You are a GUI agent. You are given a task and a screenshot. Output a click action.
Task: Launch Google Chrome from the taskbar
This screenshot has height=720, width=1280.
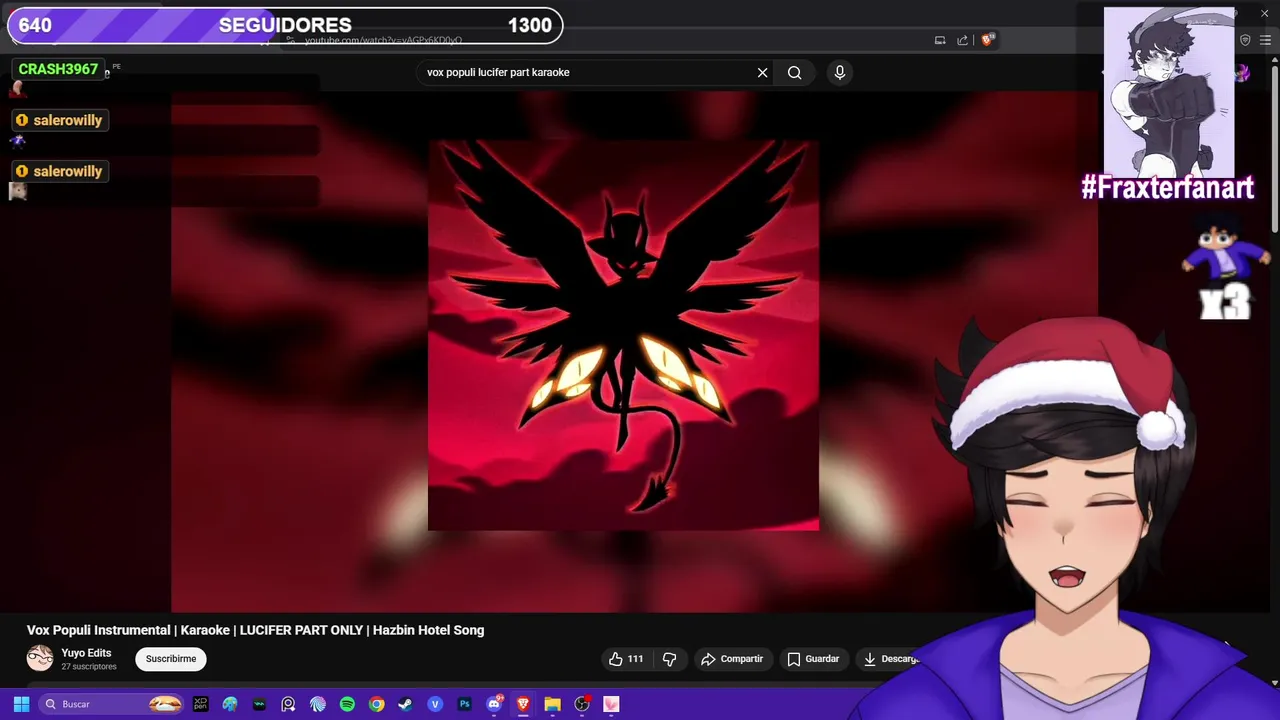(x=376, y=704)
